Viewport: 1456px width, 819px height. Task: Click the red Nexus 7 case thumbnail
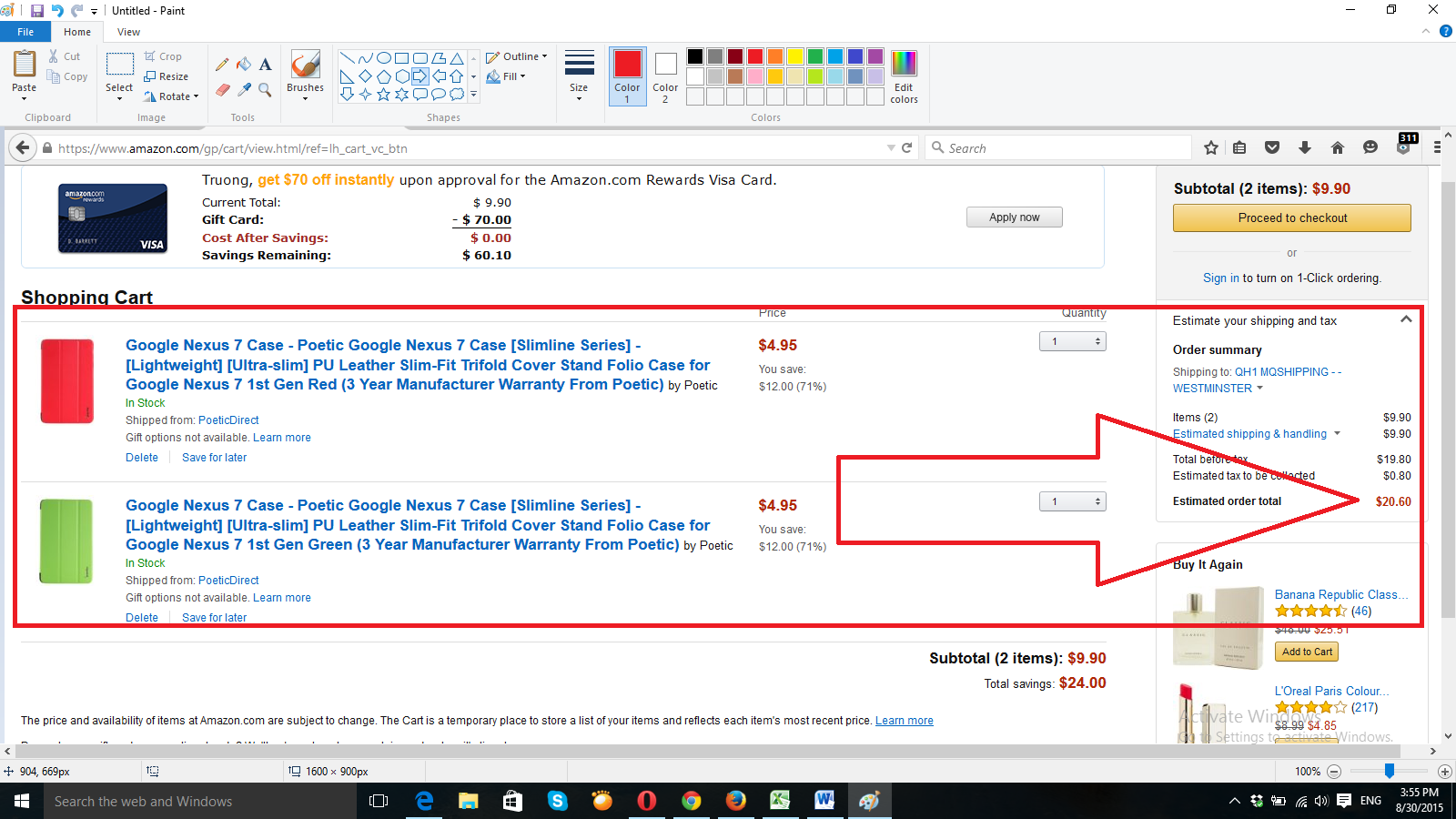coord(67,380)
